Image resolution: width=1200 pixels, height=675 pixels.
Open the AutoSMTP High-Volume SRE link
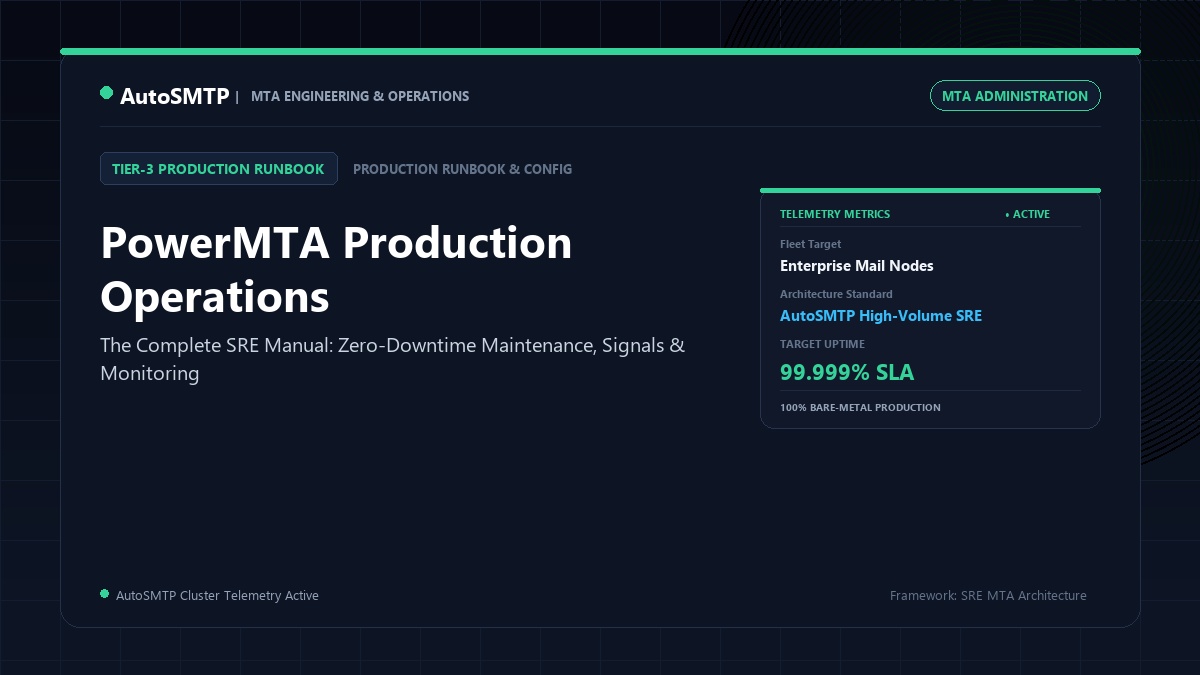click(x=881, y=316)
